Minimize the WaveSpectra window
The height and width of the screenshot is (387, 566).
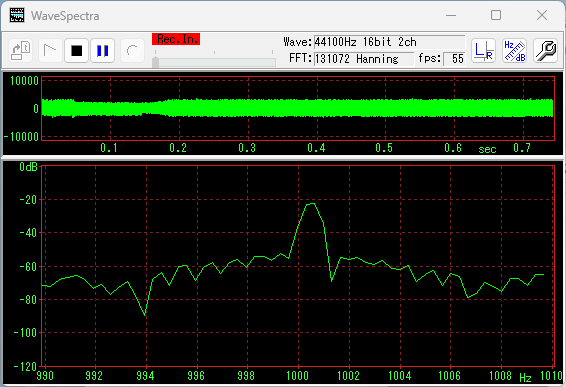[451, 16]
